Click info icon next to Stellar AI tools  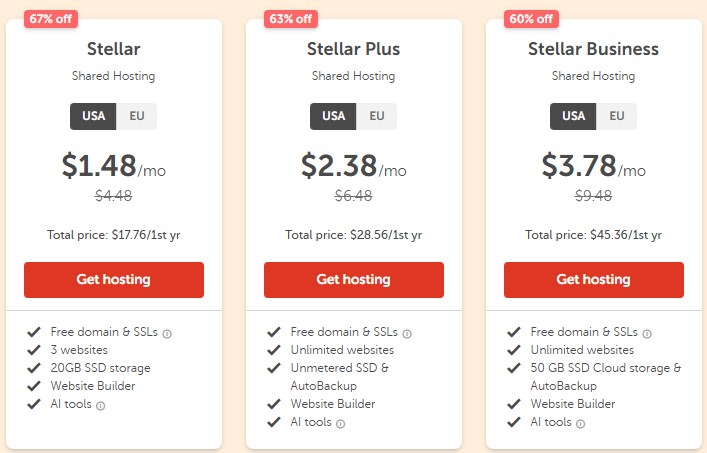tap(101, 405)
